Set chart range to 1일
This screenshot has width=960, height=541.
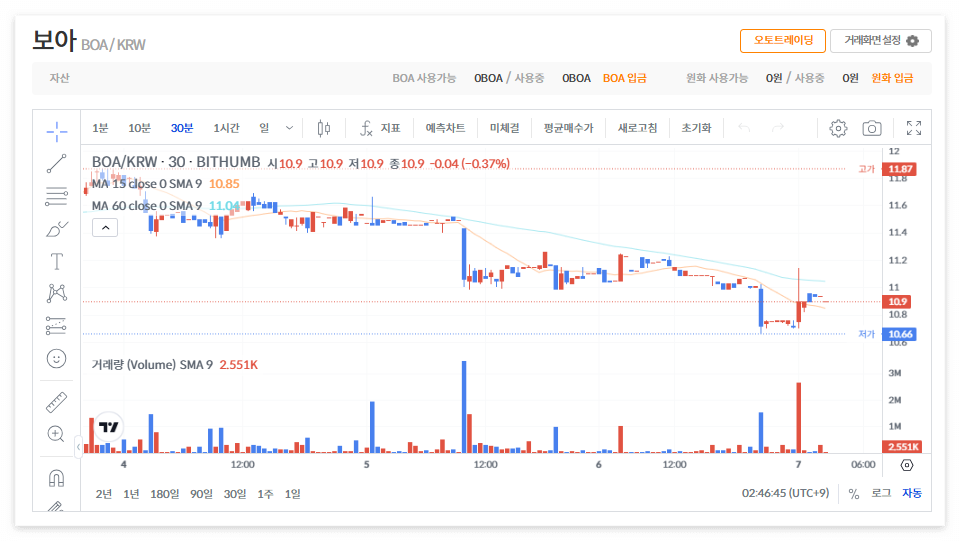point(293,494)
